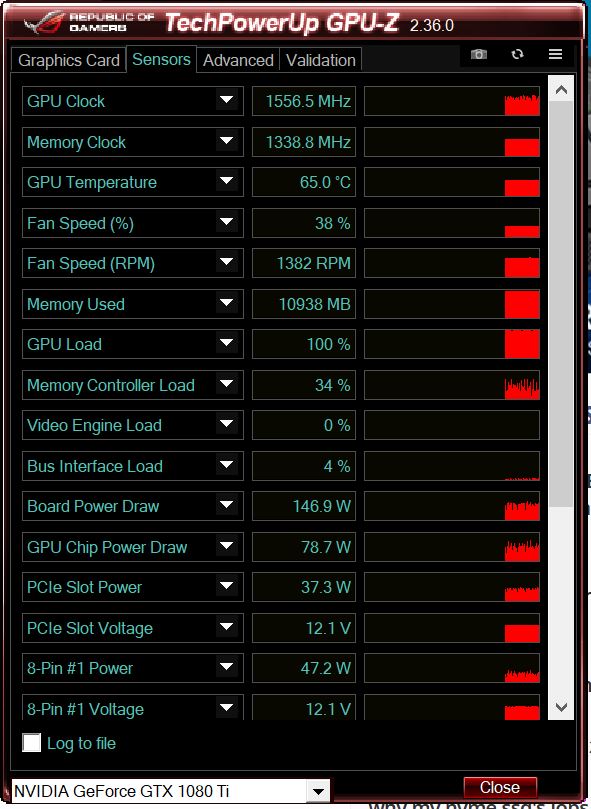
Task: Click the 1382 RPM fan value
Action: point(304,263)
